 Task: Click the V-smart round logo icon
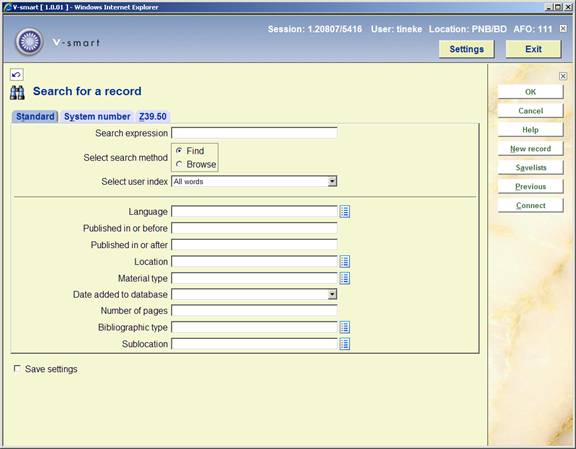click(x=29, y=42)
